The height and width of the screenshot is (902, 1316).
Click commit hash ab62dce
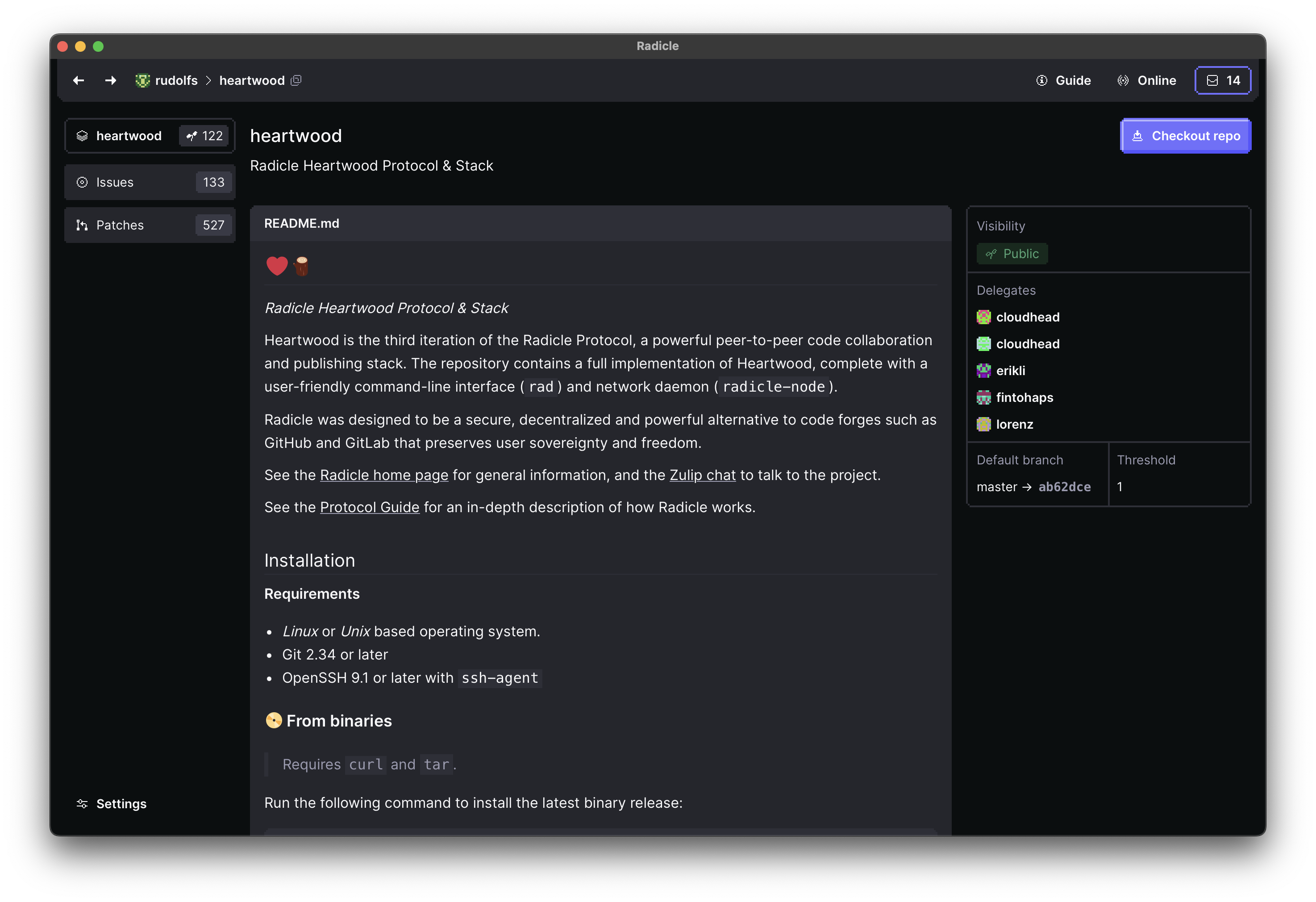[x=1065, y=487]
